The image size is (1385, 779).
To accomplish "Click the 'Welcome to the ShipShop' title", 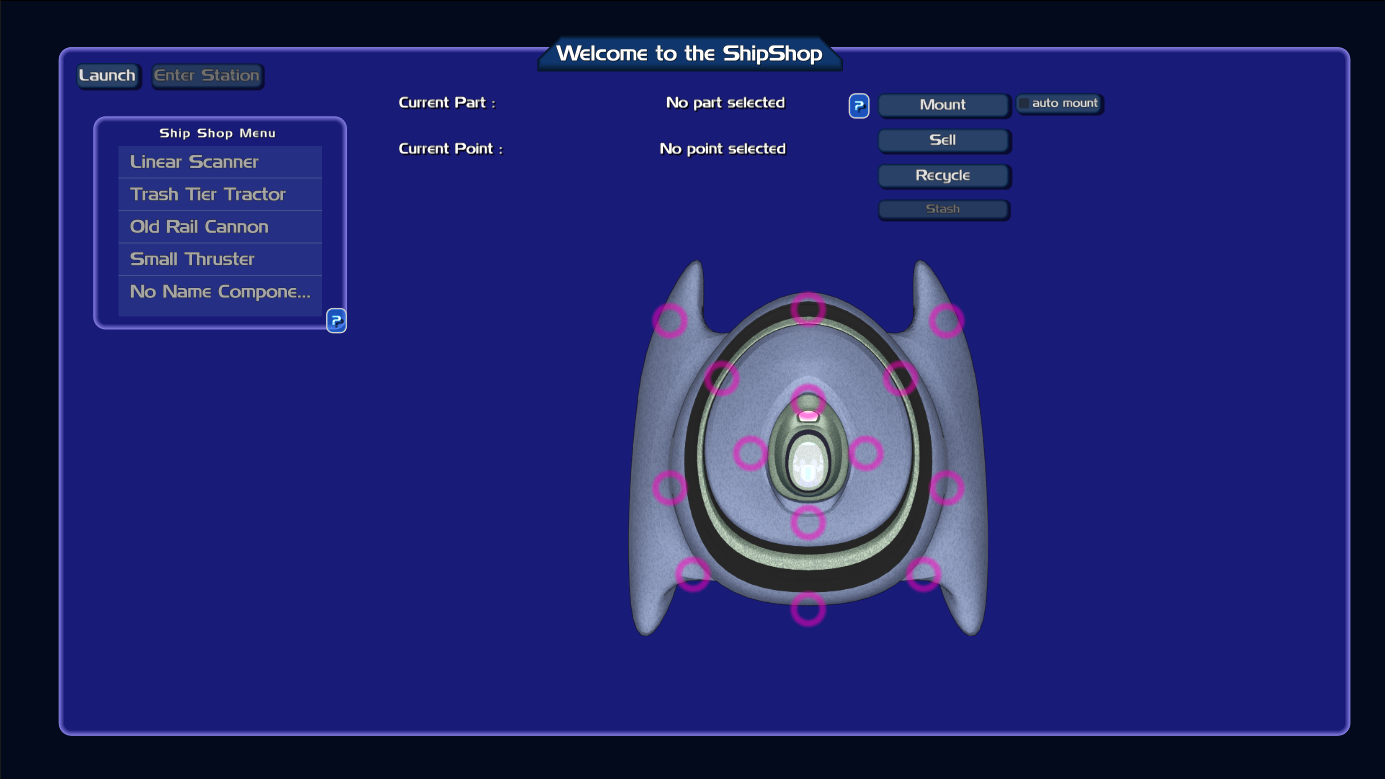I will click(689, 54).
